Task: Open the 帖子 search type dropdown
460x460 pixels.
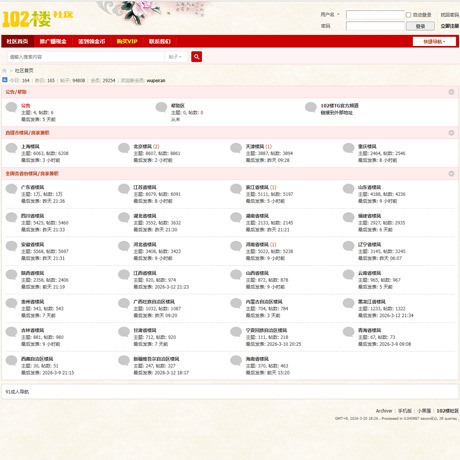Action: coord(175,57)
